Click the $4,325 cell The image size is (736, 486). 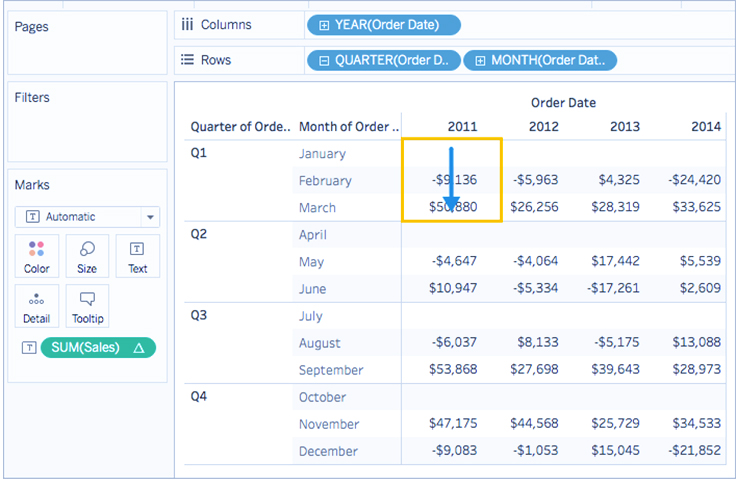click(x=619, y=180)
